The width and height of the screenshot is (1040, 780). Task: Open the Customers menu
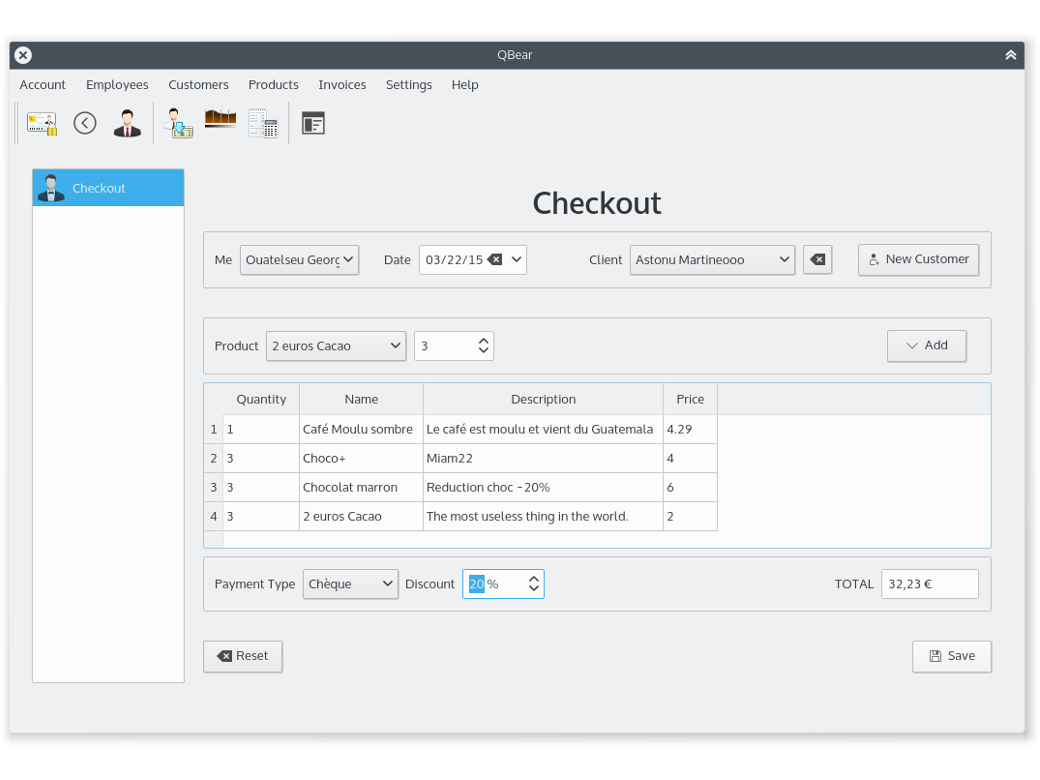click(198, 85)
